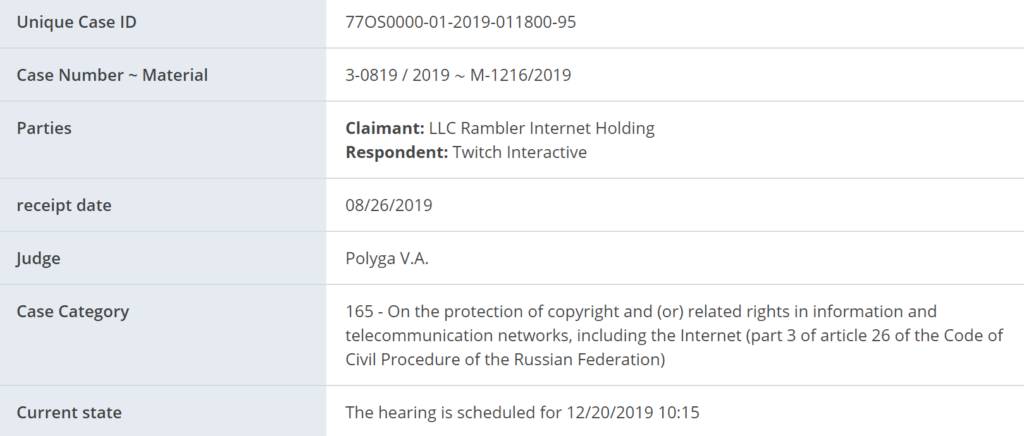Click the Case Category label
1024x436 pixels.
click(x=72, y=311)
